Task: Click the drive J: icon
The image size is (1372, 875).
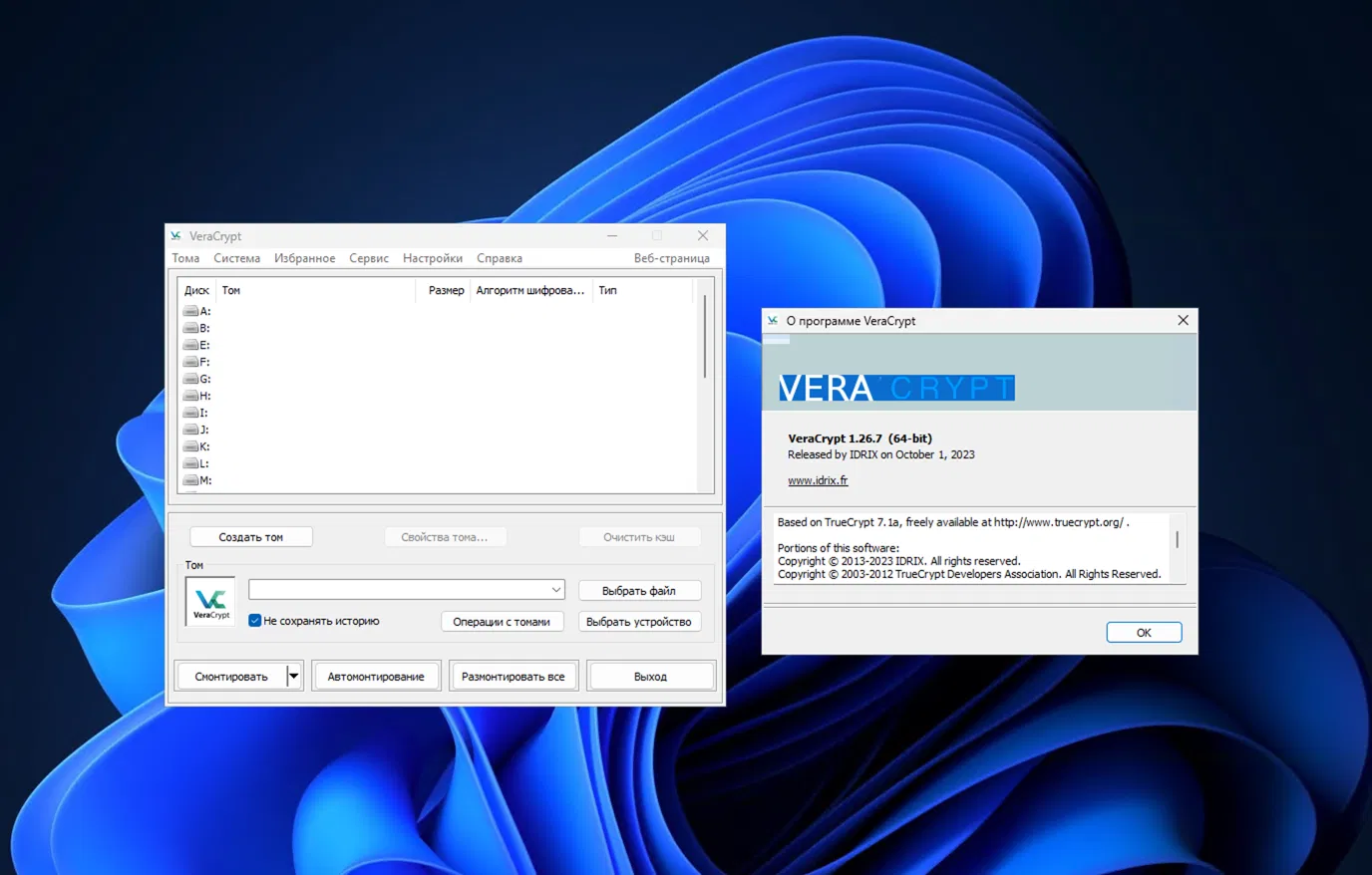Action: 190,431
